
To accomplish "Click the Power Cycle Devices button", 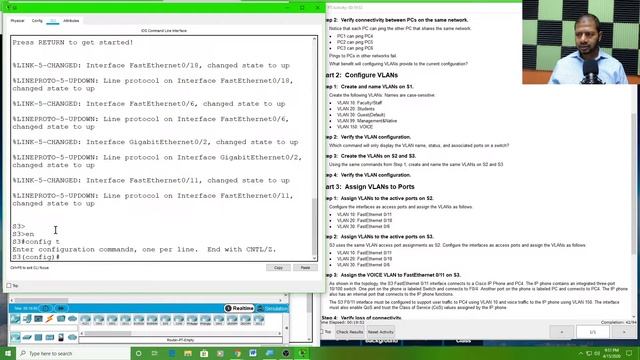I will 46,308.
